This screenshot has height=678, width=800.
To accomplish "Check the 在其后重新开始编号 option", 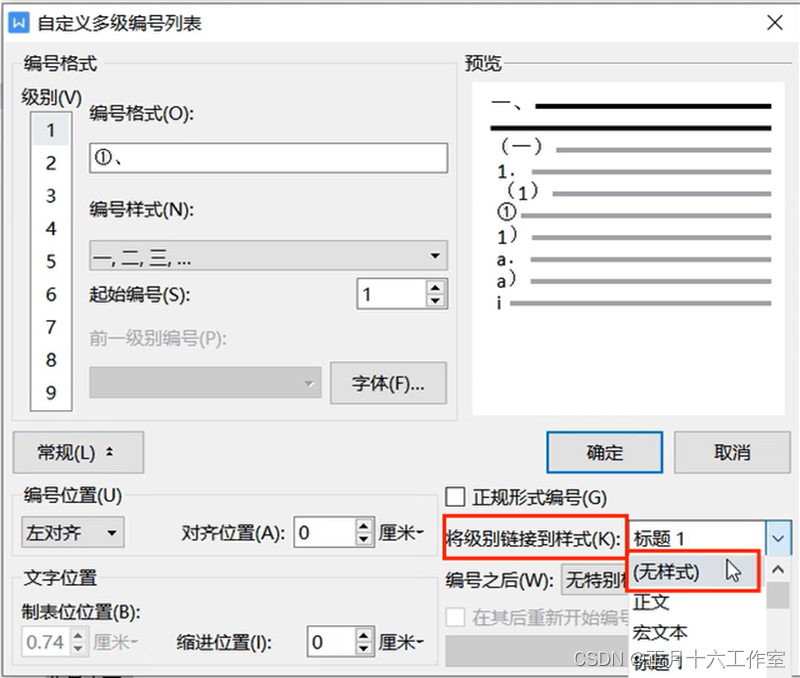I will (x=456, y=617).
